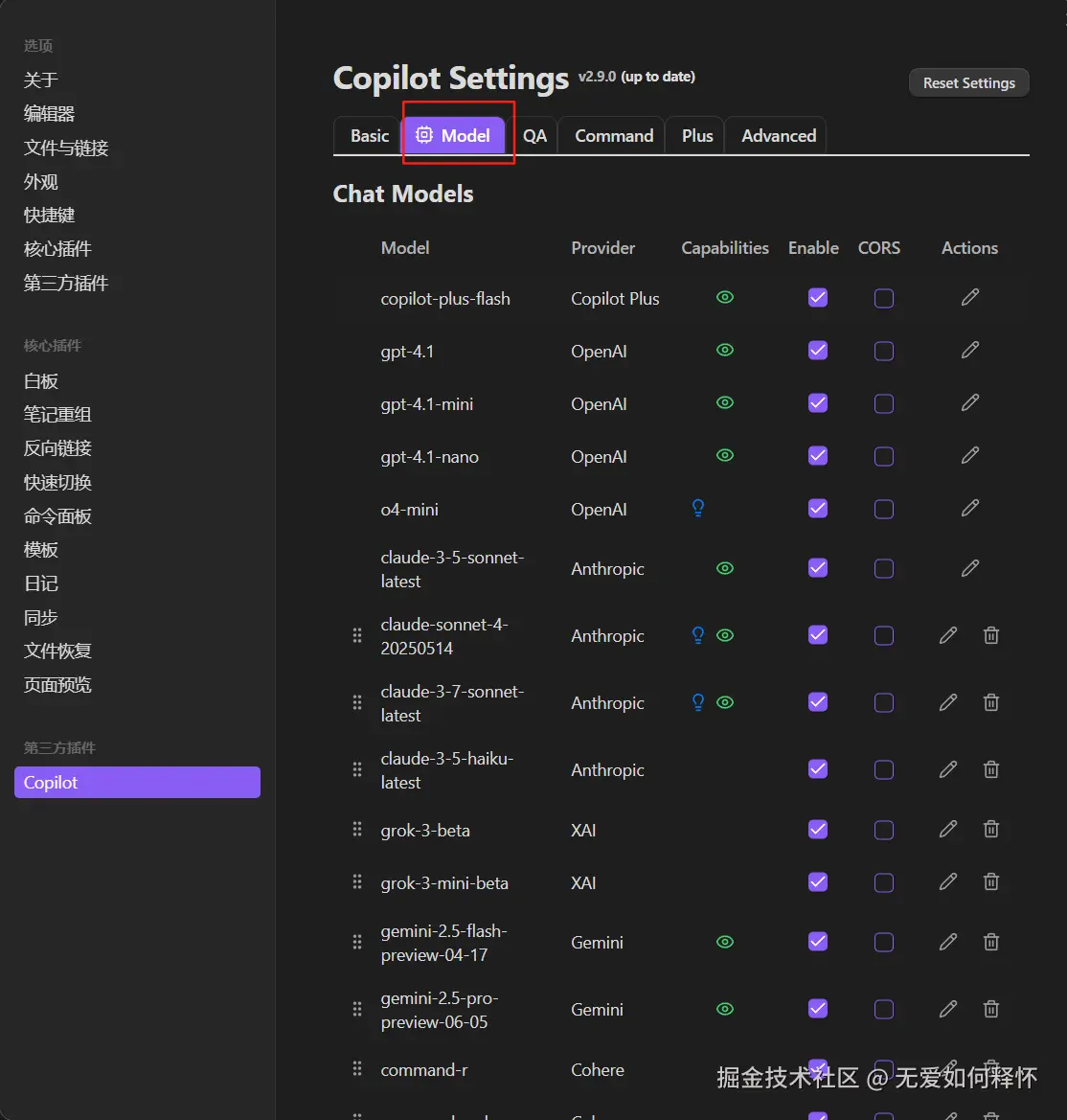Click drag handle for claude-sonnet-4-20250514 row

coord(357,635)
